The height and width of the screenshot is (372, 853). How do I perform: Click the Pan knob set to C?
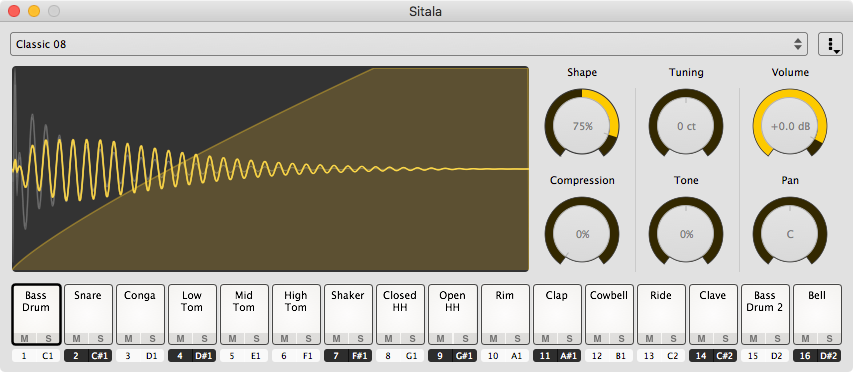[x=790, y=234]
